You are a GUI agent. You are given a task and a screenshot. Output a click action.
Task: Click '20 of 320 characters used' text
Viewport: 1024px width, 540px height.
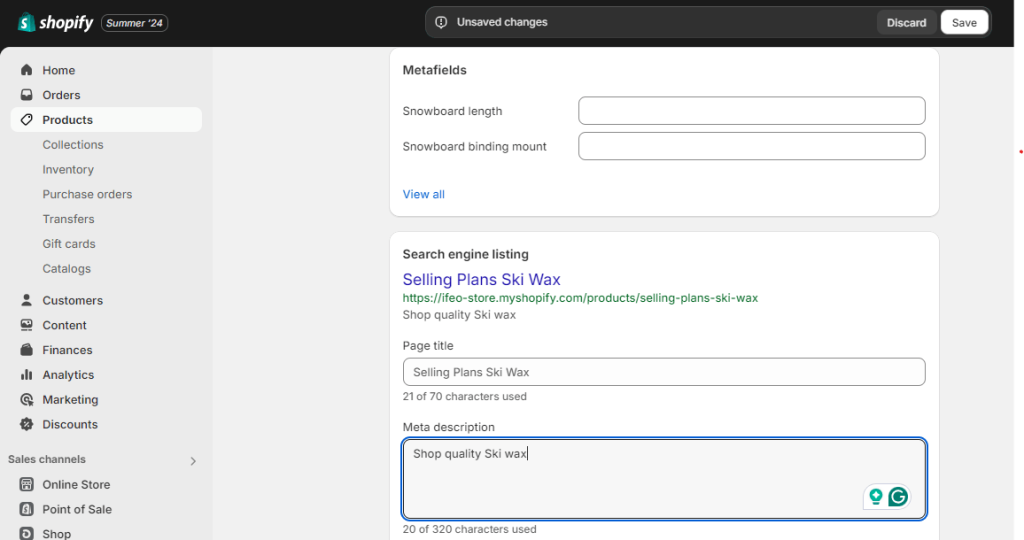(470, 529)
